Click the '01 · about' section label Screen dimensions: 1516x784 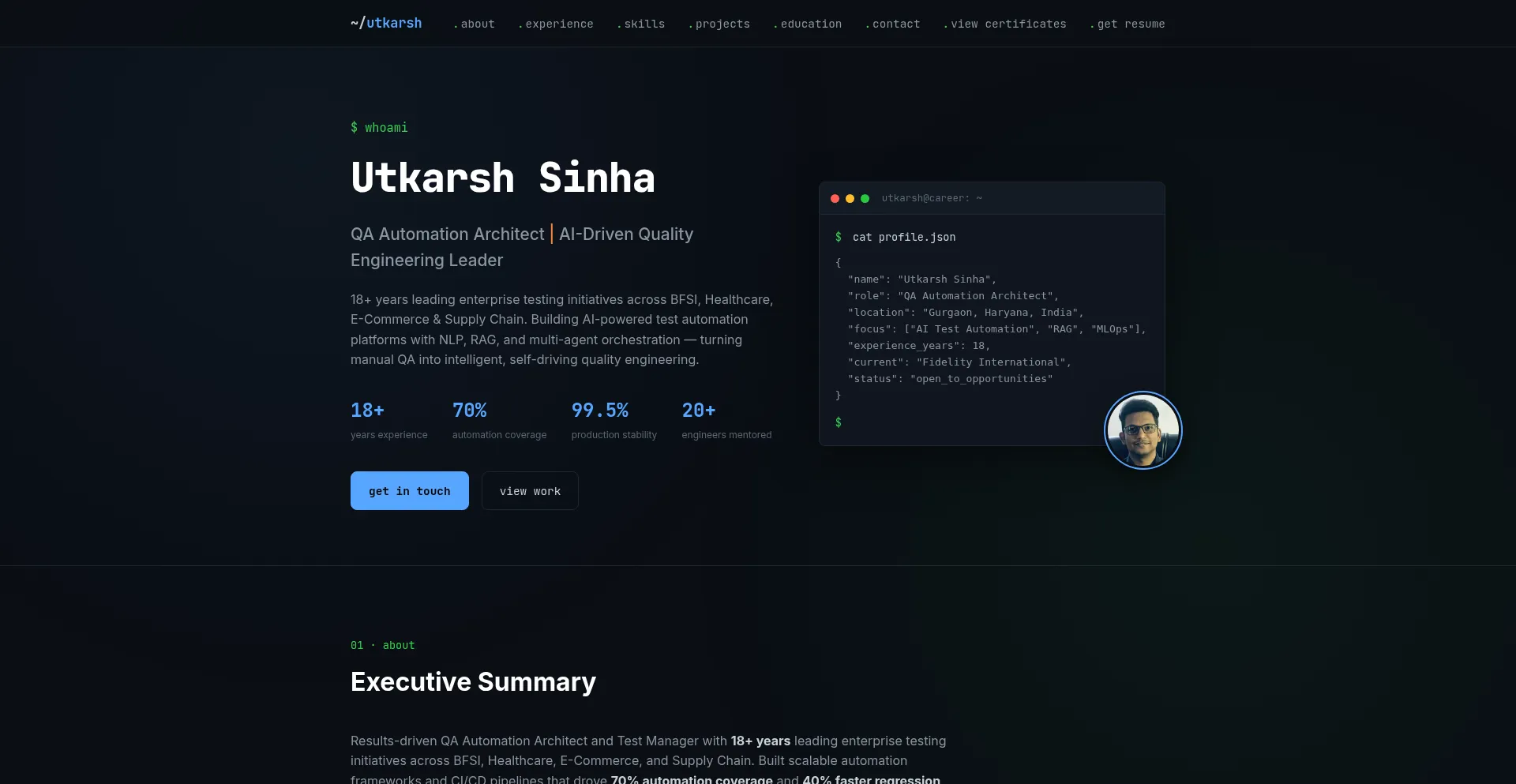pyautogui.click(x=382, y=646)
